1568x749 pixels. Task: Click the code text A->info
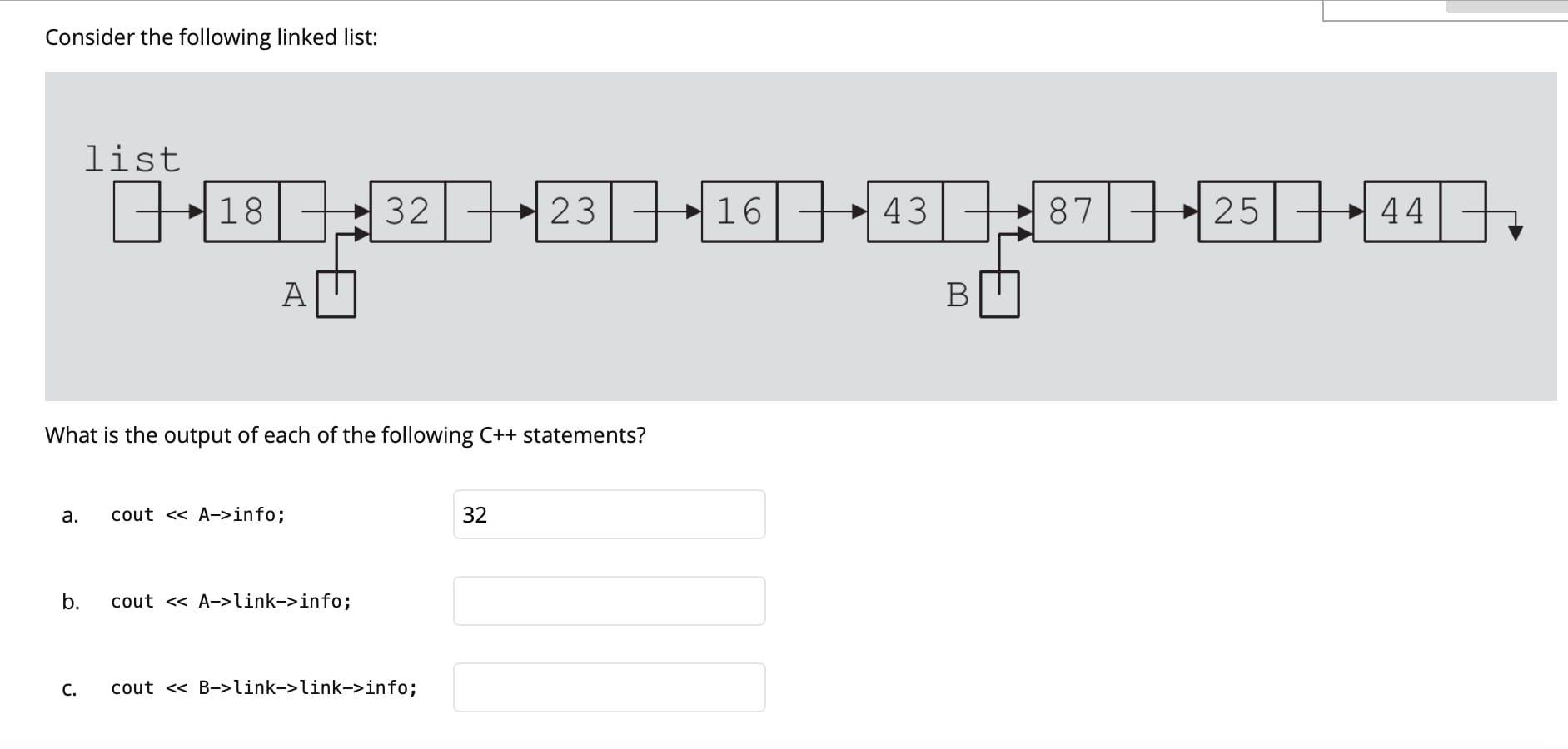coord(237,515)
